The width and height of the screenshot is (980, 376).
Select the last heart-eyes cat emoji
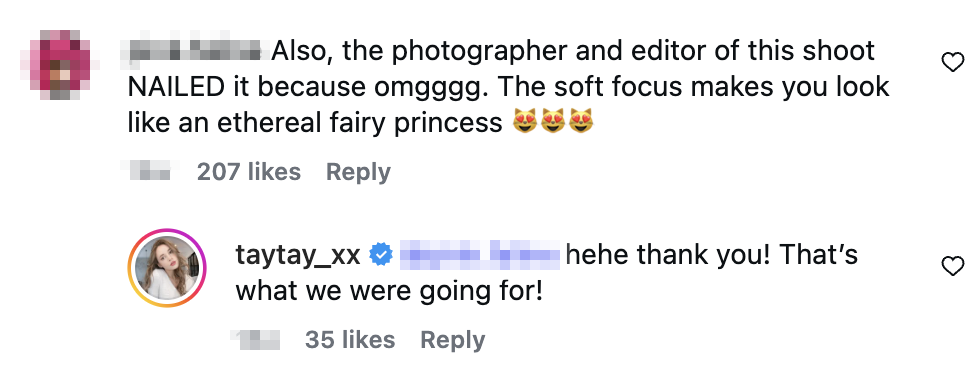tap(581, 121)
